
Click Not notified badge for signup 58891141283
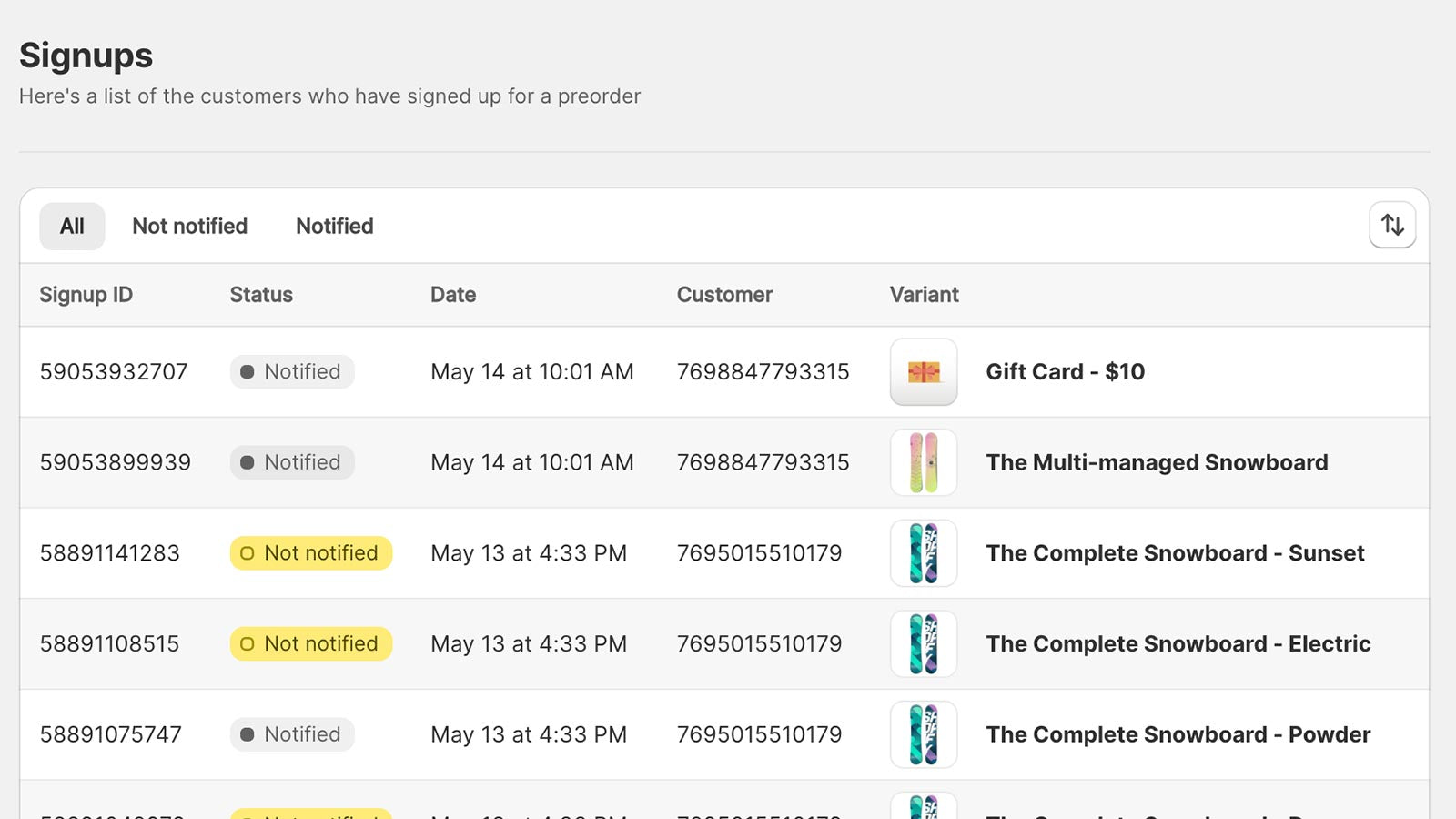click(x=310, y=553)
